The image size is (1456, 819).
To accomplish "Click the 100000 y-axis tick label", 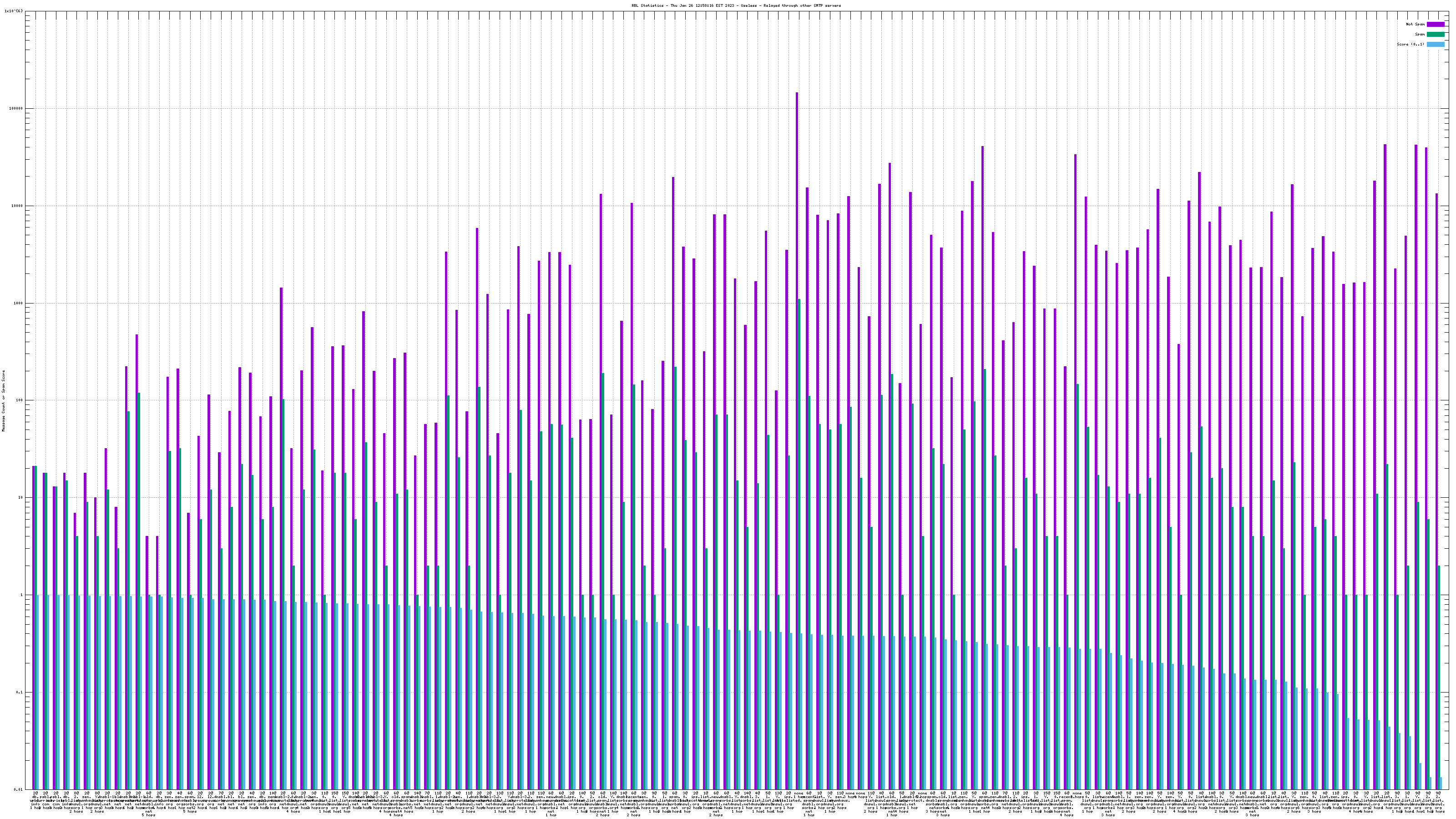I will point(17,109).
